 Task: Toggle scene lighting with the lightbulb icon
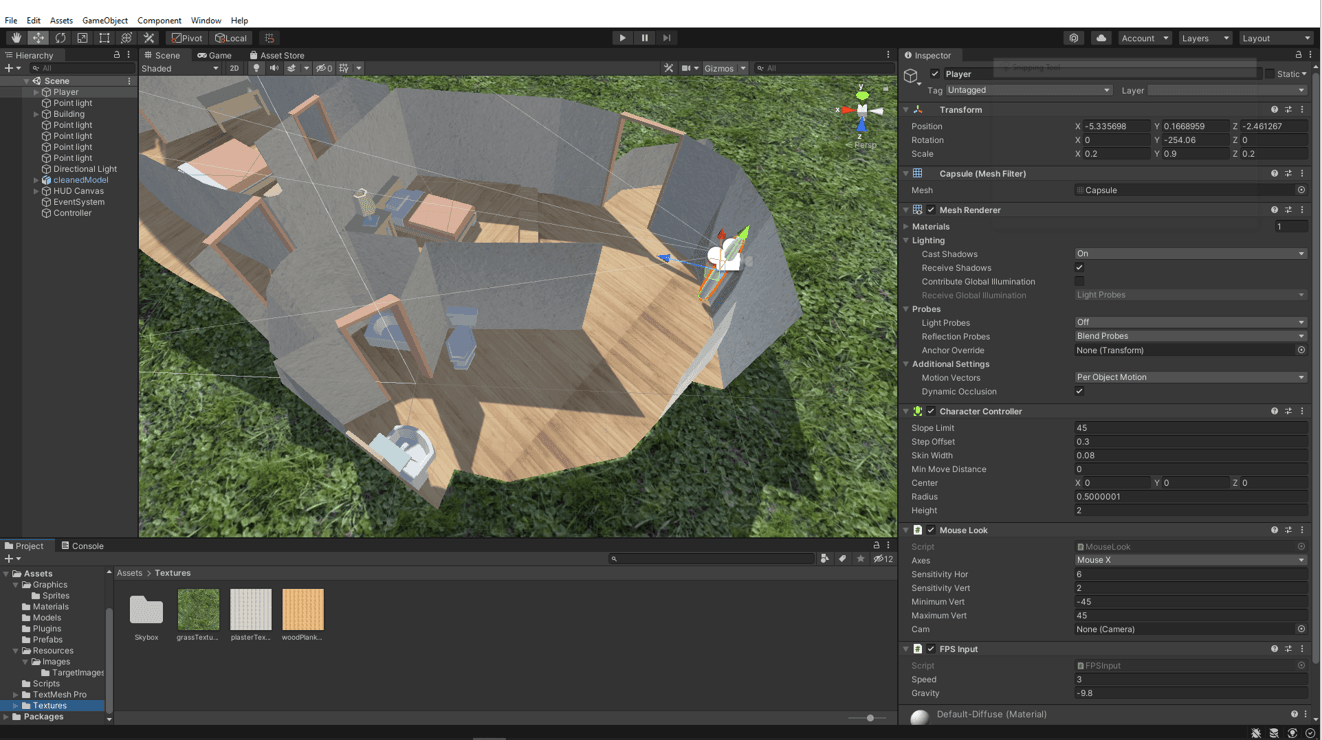pyautogui.click(x=256, y=68)
